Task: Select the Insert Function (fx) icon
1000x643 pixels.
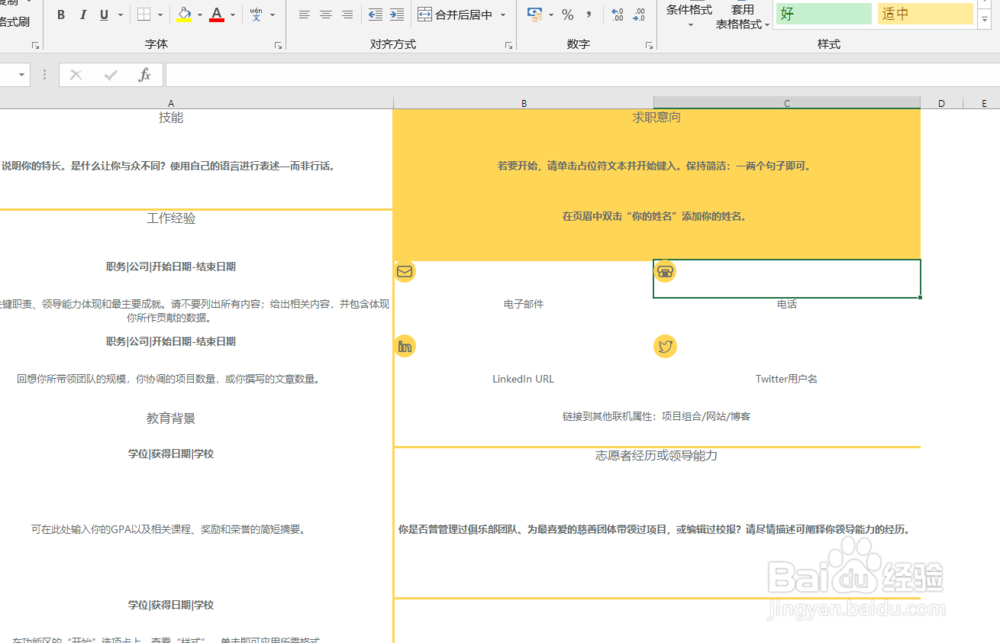Action: coord(145,74)
